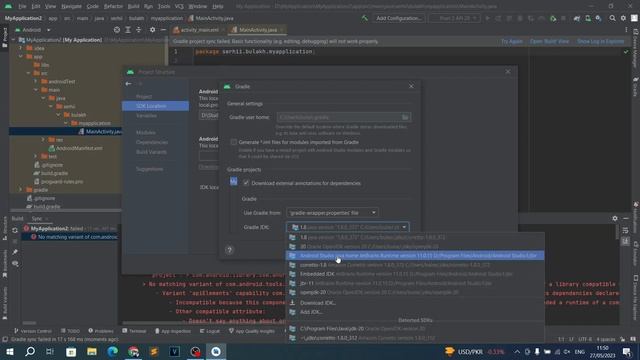Open Windows Start menu
This screenshot has height=360, width=640.
pos(9,351)
